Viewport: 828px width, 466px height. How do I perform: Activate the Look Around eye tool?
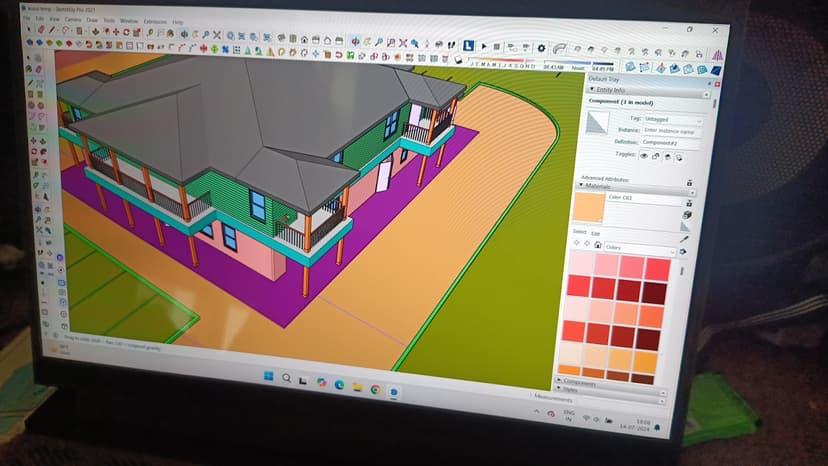click(x=439, y=44)
